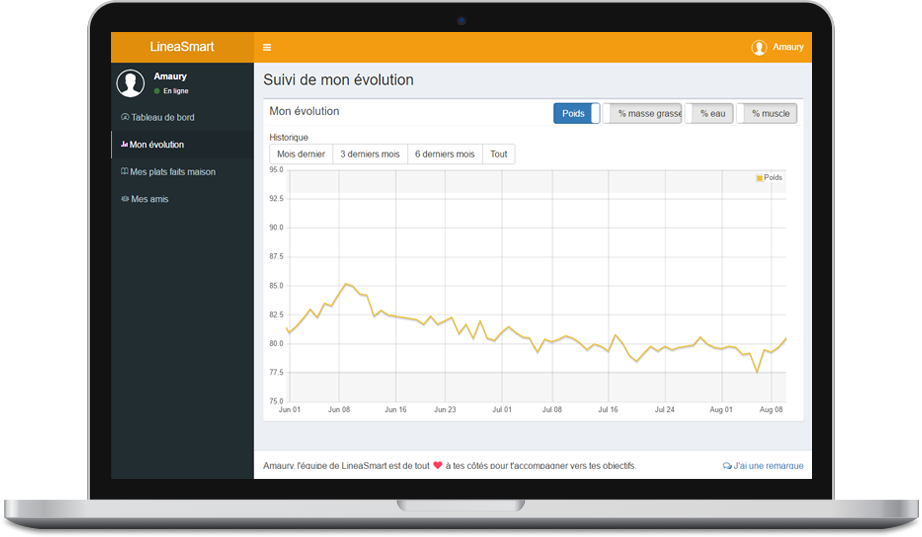Image resolution: width=922 pixels, height=537 pixels.
Task: Click the Amaury avatar in the sidebar
Action: click(131, 83)
